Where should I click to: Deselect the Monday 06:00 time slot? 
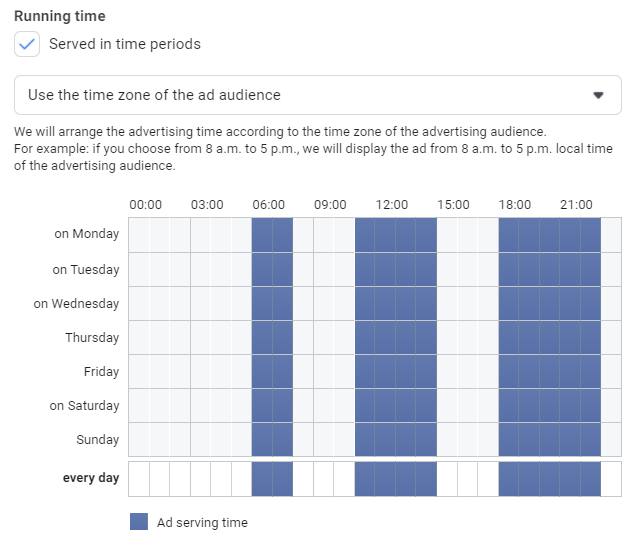(x=262, y=235)
